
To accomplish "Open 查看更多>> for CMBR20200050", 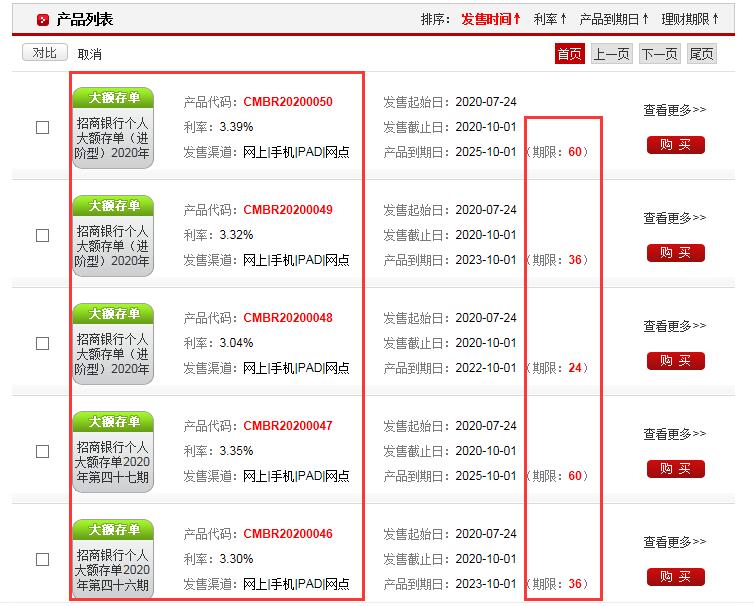I will (675, 110).
